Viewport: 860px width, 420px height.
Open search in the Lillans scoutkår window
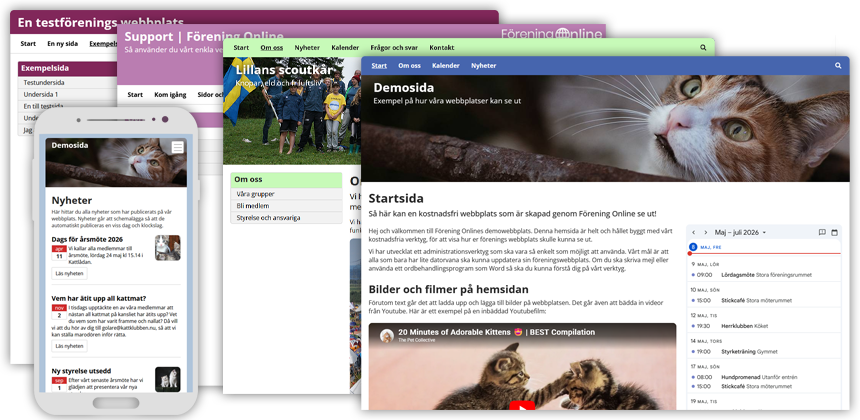point(703,48)
